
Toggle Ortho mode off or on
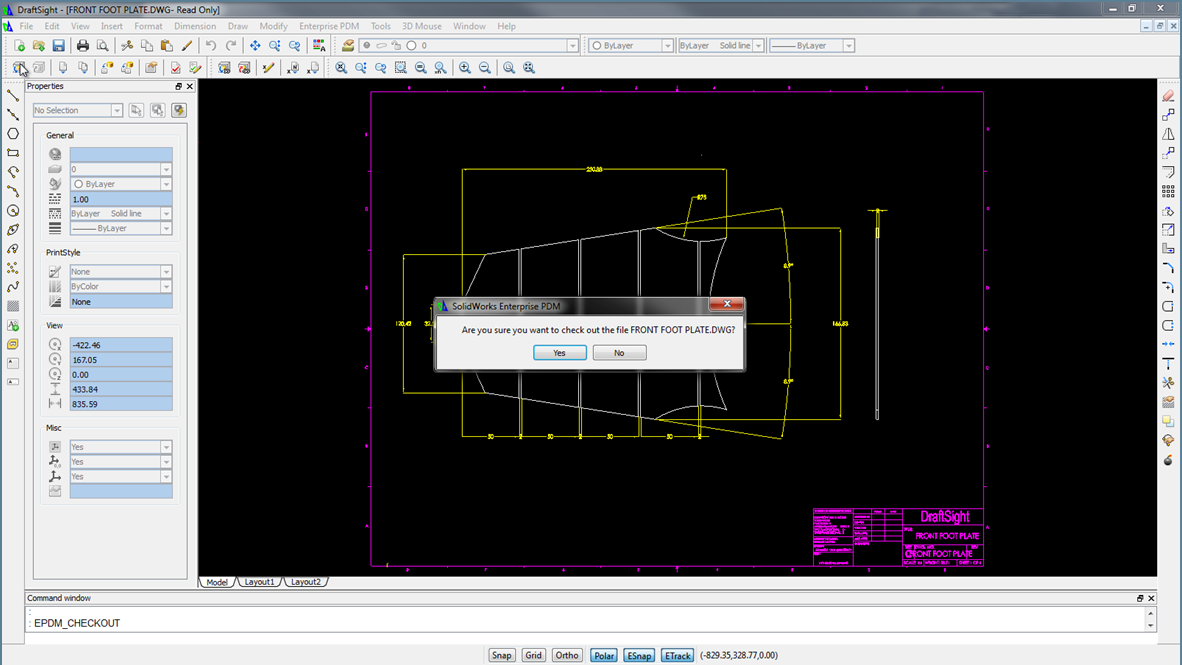(566, 656)
